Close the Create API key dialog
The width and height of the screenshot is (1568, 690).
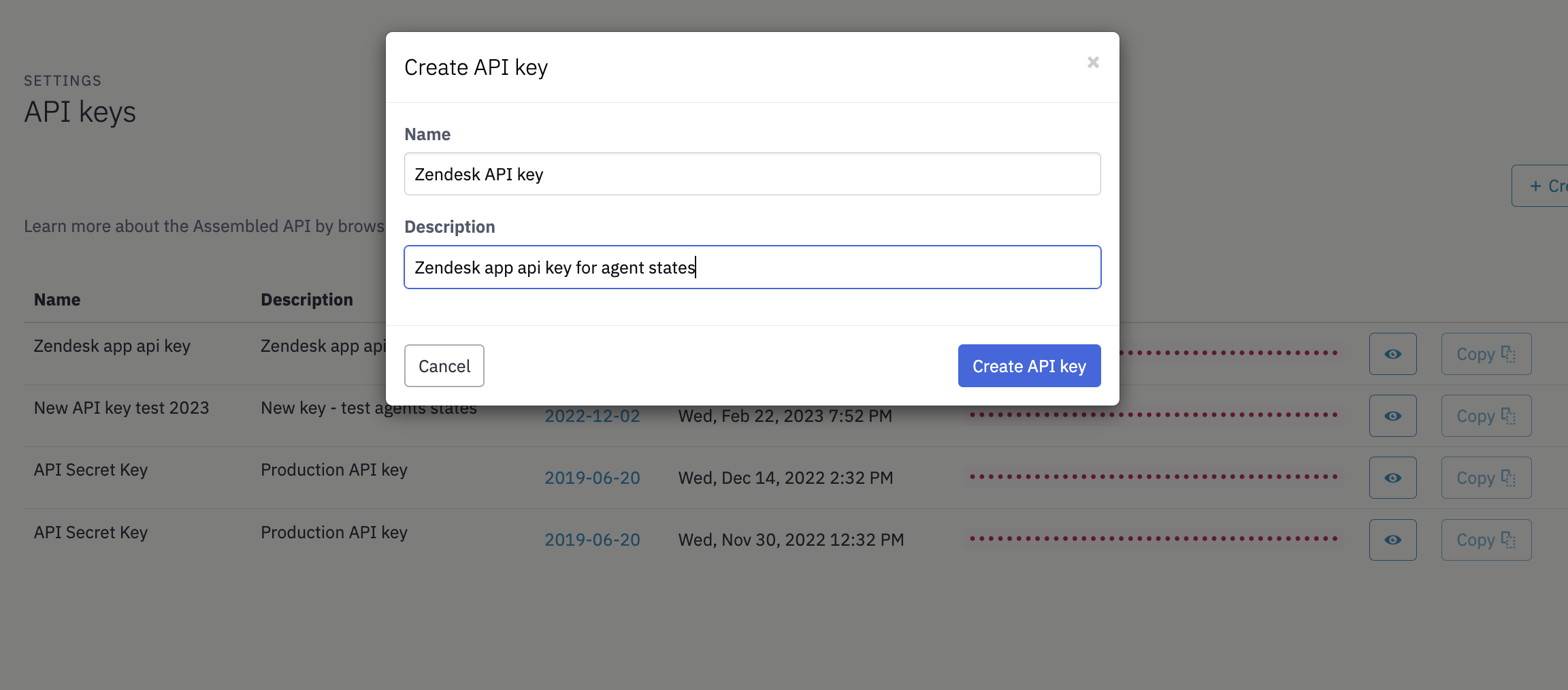coord(1093,63)
